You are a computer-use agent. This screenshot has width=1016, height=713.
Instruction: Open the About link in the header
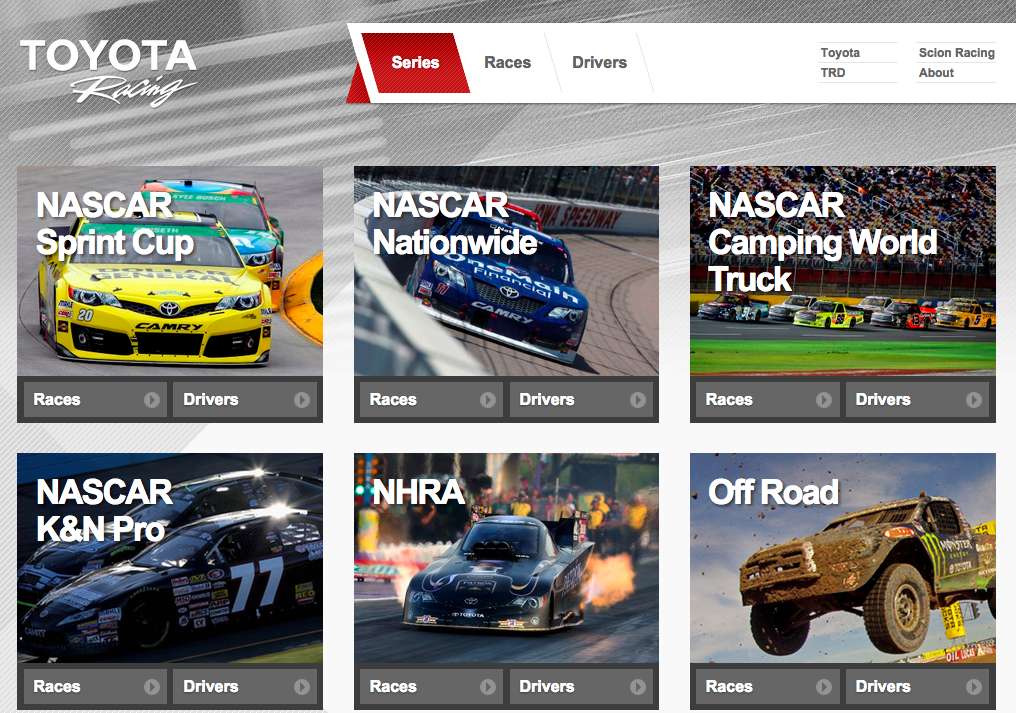coord(936,73)
